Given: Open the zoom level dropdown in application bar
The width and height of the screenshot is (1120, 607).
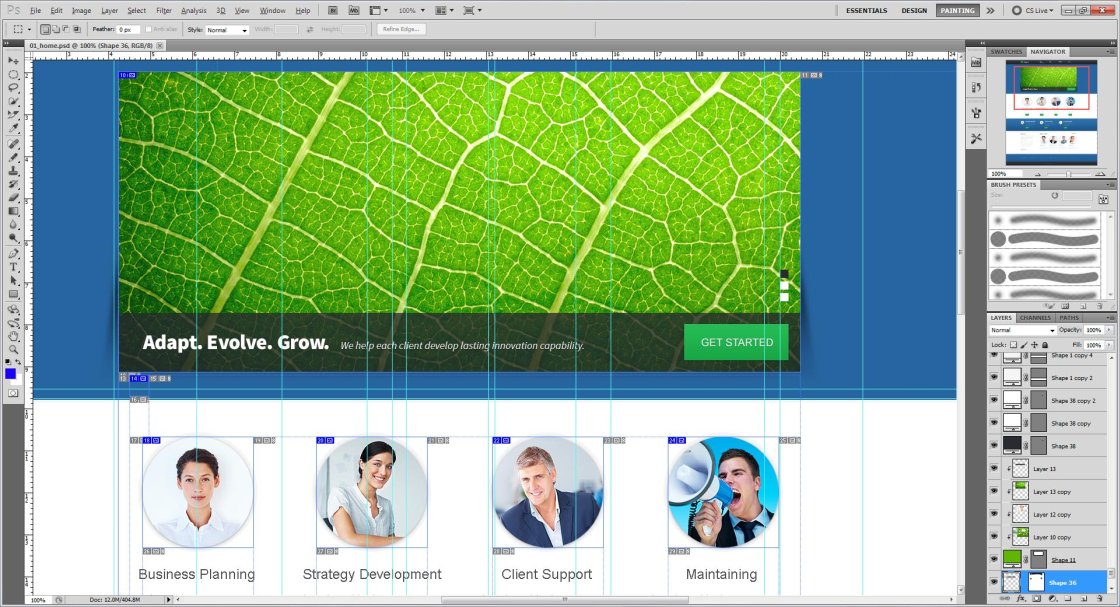Looking at the screenshot, I should 410,10.
